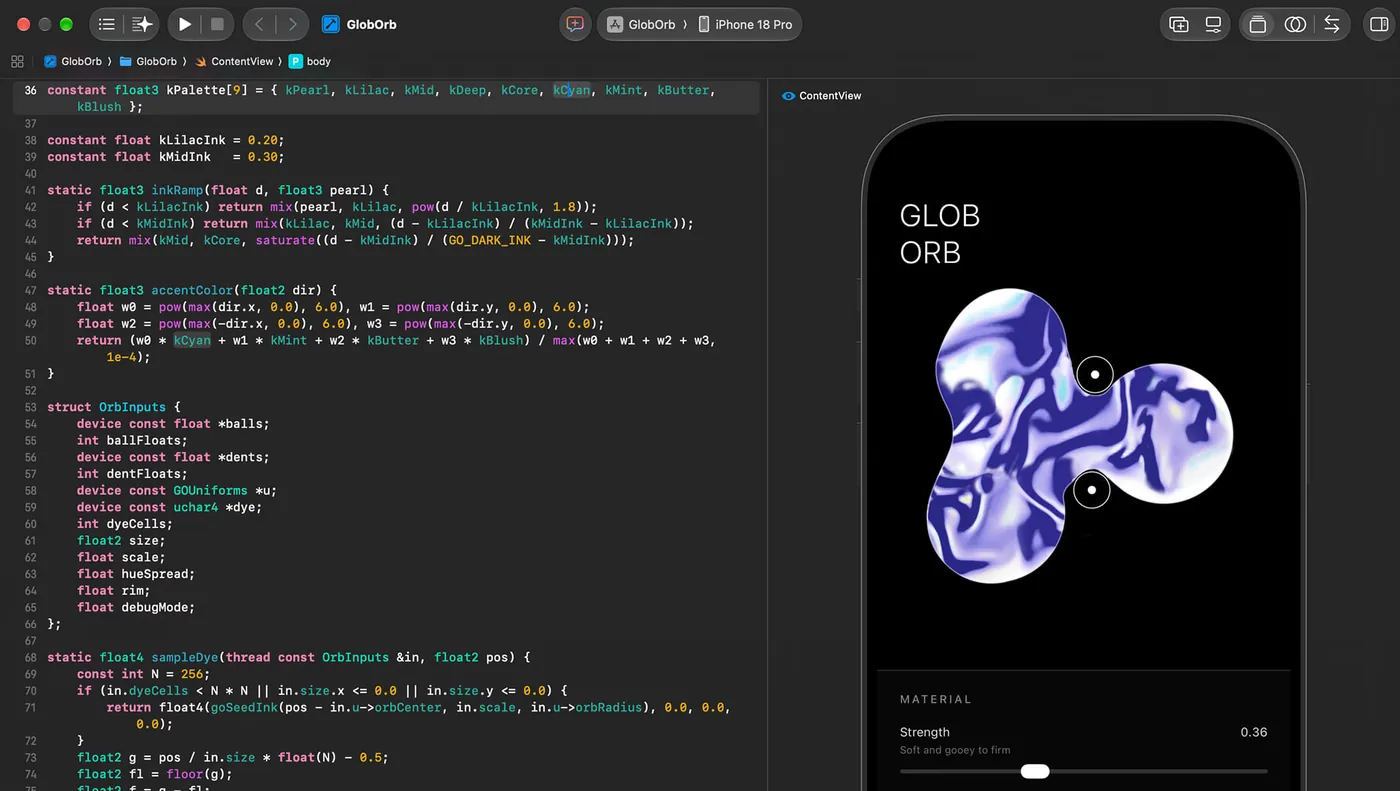The width and height of the screenshot is (1400, 791).
Task: Toggle the overlapping circles comparison icon
Action: click(1295, 25)
